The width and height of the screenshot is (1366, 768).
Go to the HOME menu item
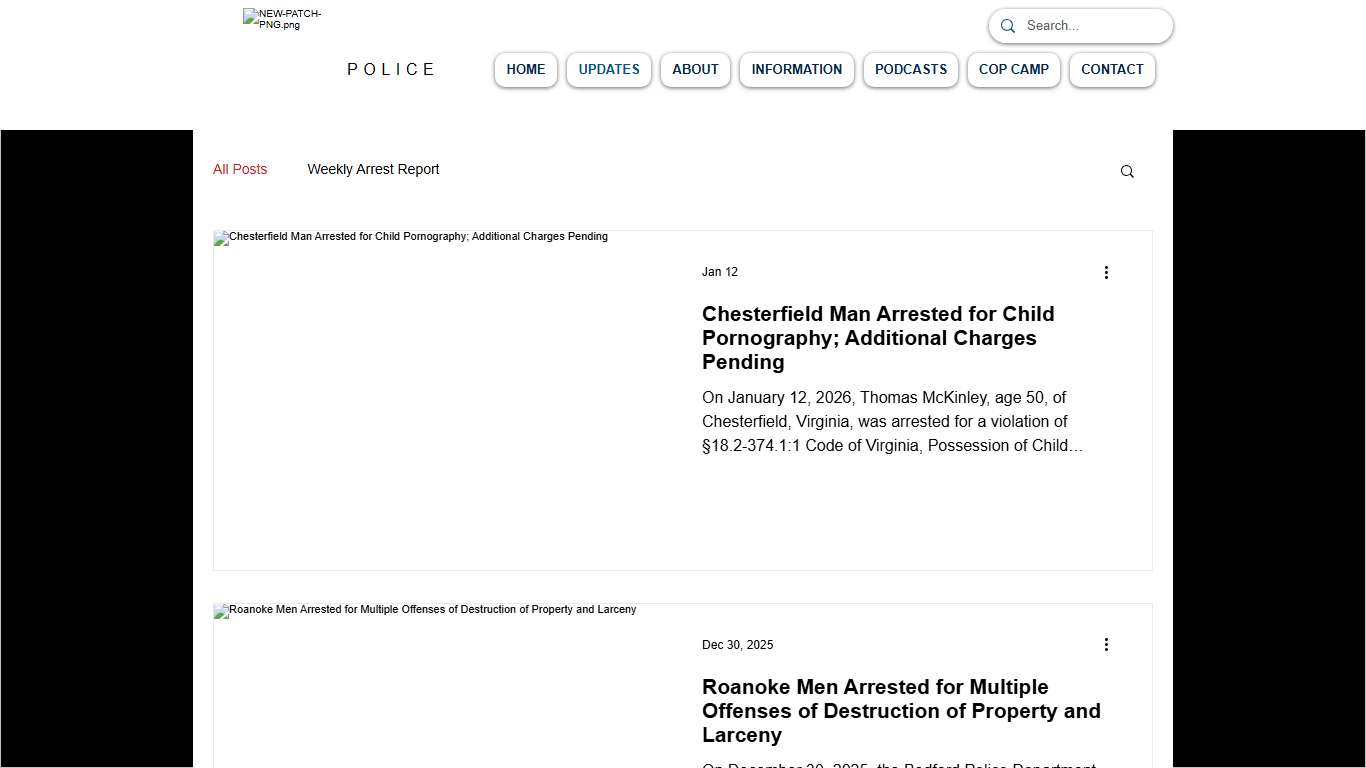tap(526, 70)
